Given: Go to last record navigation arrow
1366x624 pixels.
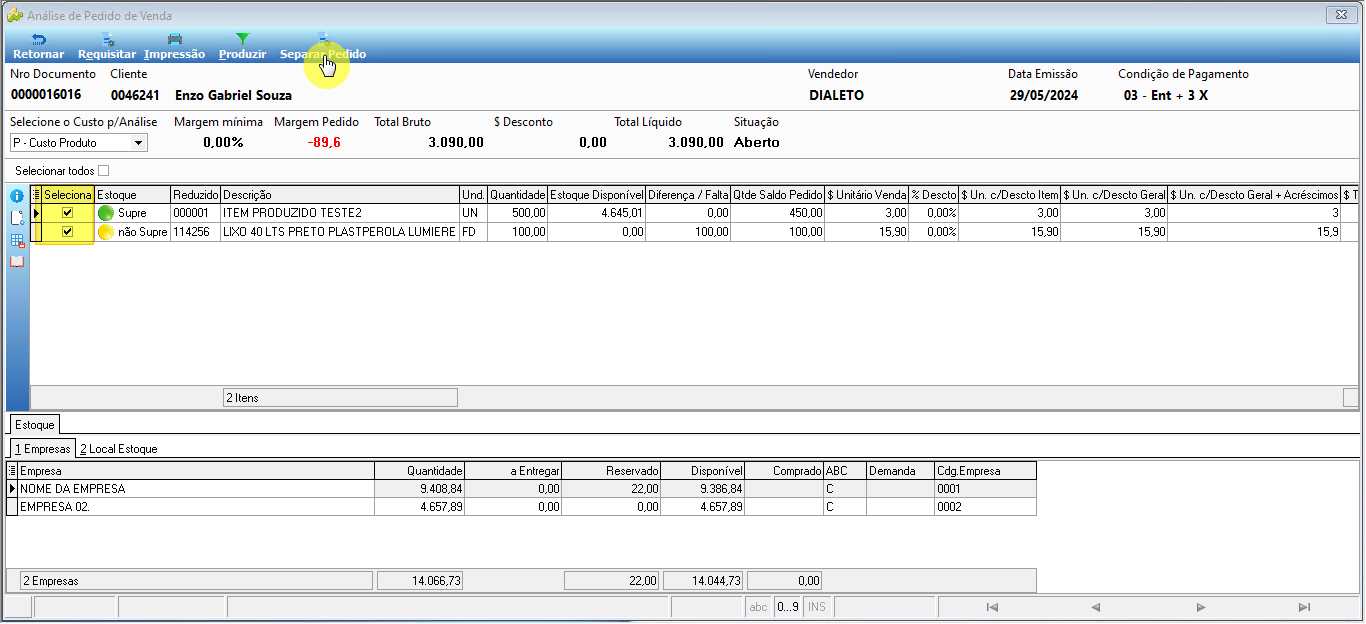Looking at the screenshot, I should tap(1304, 607).
